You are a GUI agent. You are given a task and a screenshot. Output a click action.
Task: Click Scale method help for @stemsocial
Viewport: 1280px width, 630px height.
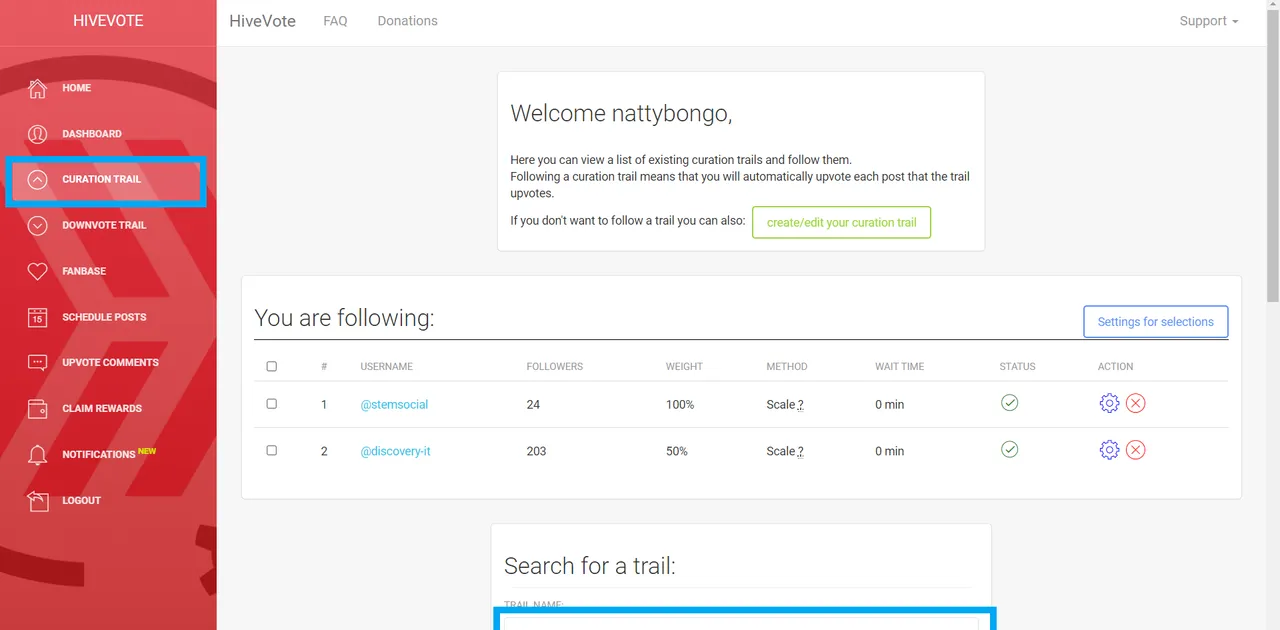(x=800, y=405)
